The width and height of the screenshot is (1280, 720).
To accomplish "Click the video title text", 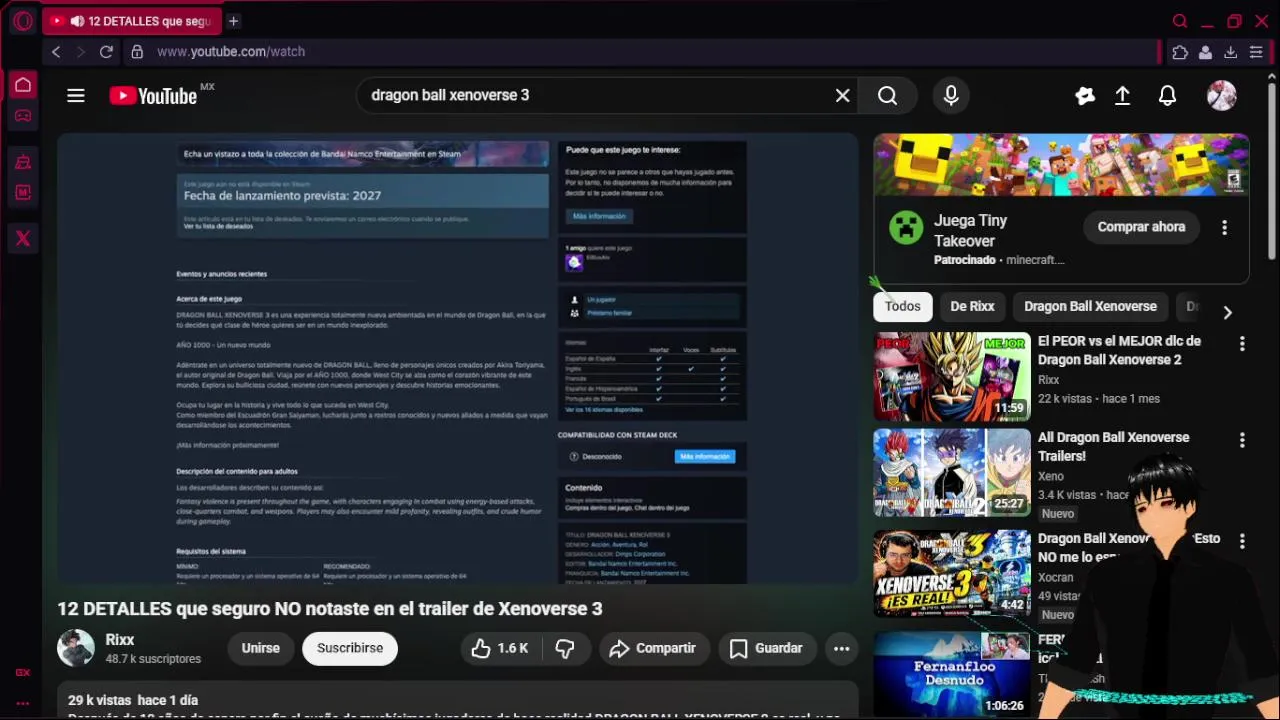I will coord(330,608).
